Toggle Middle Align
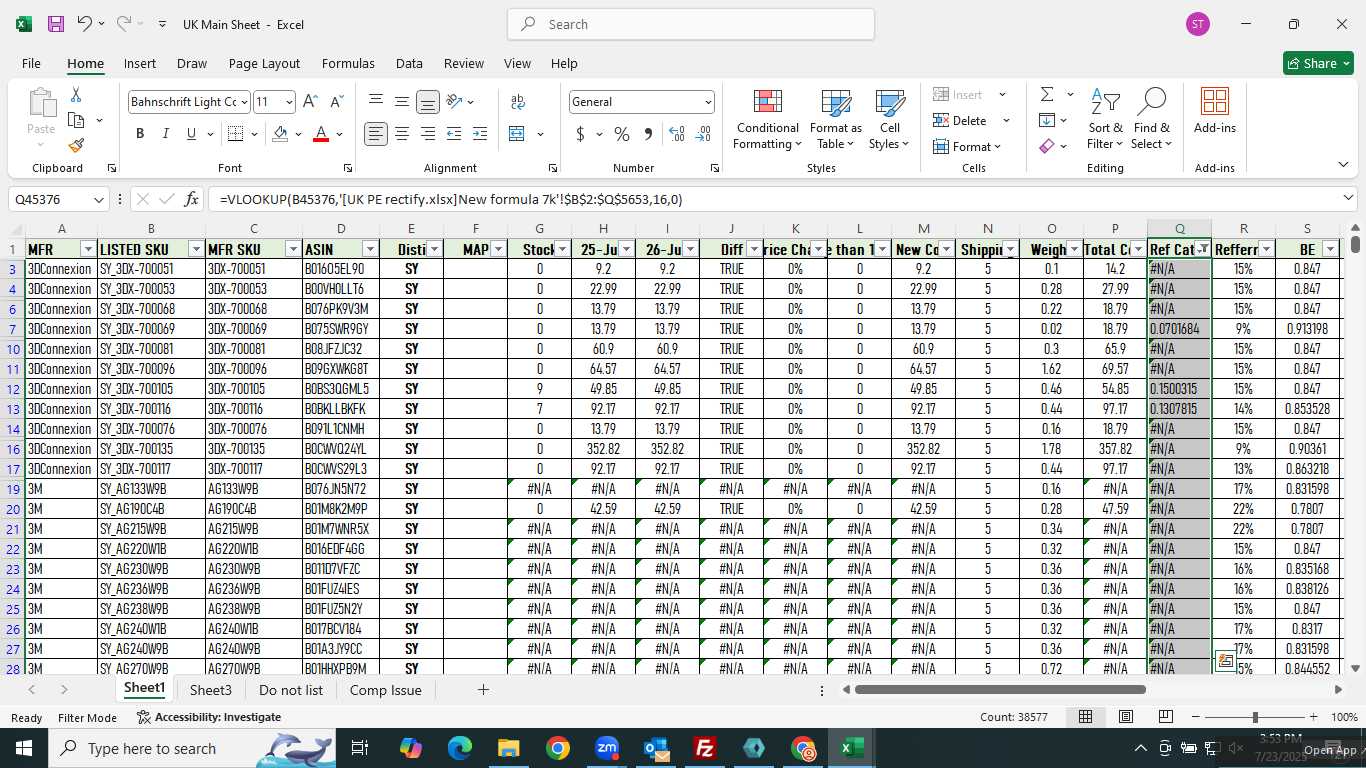This screenshot has width=1366, height=768. [x=402, y=101]
